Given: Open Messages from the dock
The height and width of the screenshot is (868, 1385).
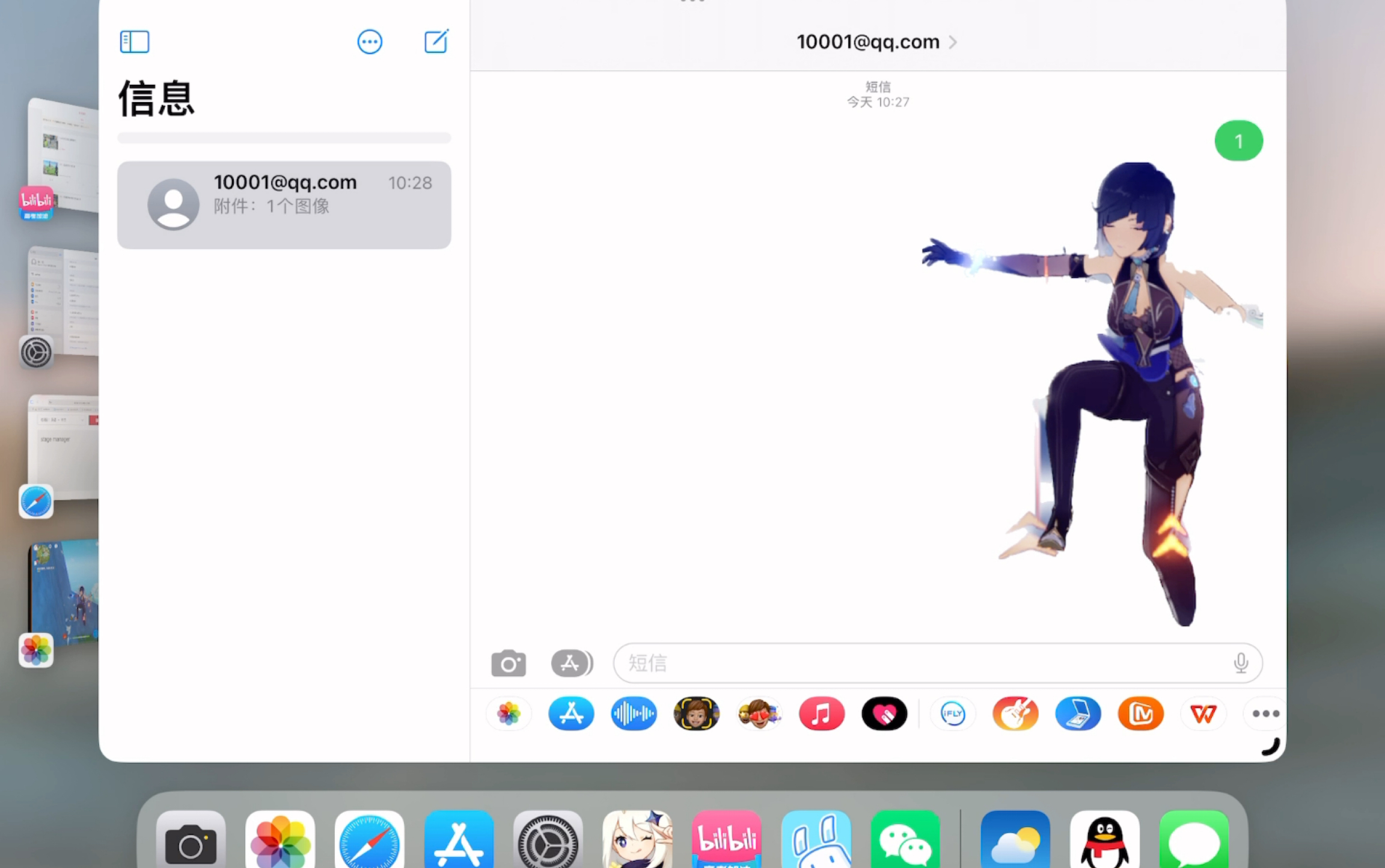Looking at the screenshot, I should [1194, 840].
